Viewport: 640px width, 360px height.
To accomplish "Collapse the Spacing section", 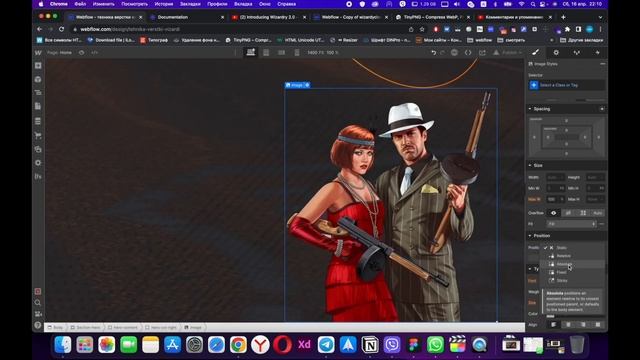I will pyautogui.click(x=530, y=109).
